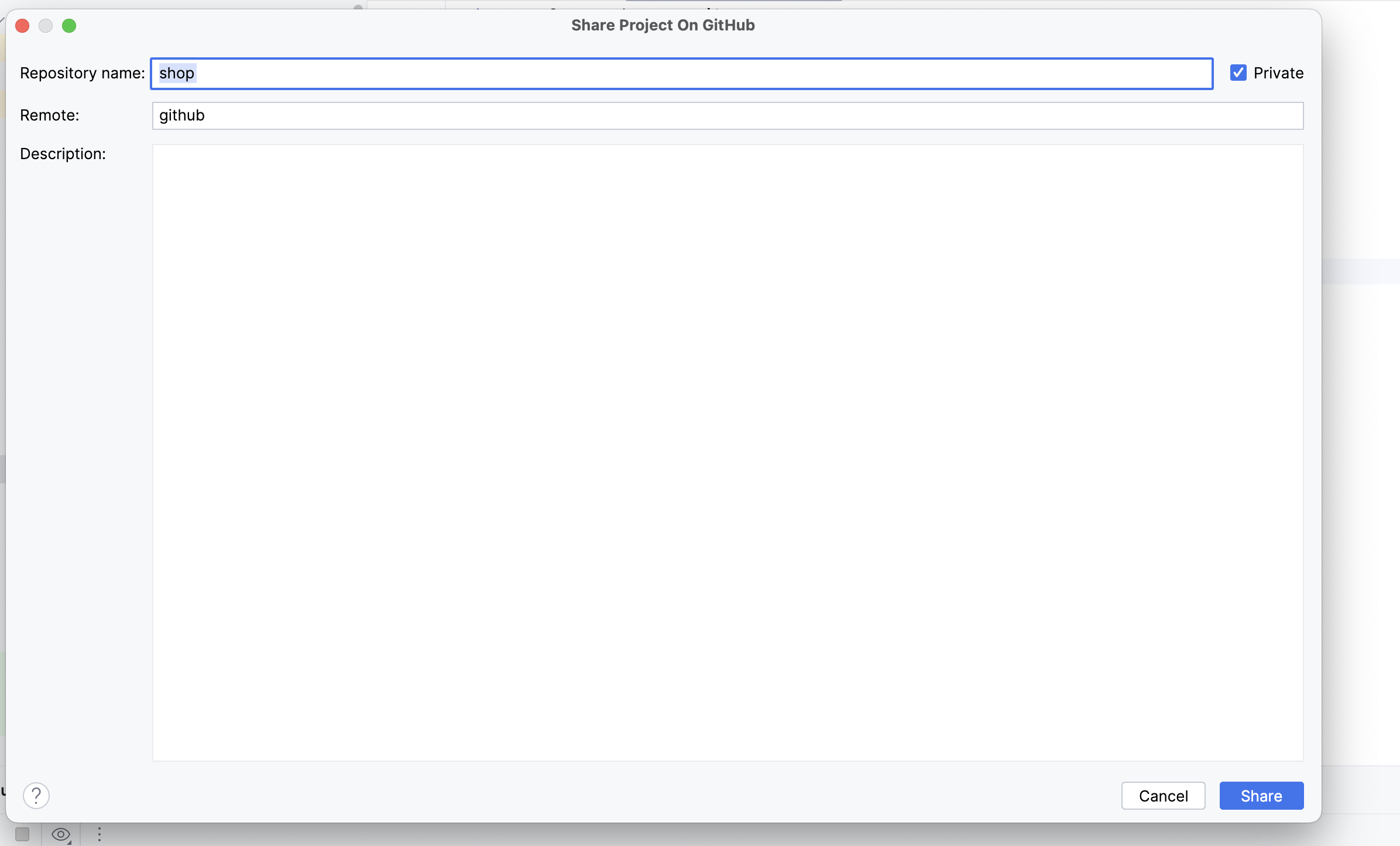Screen dimensions: 1400x846
Task: Click the Remote label
Action: 49,115
